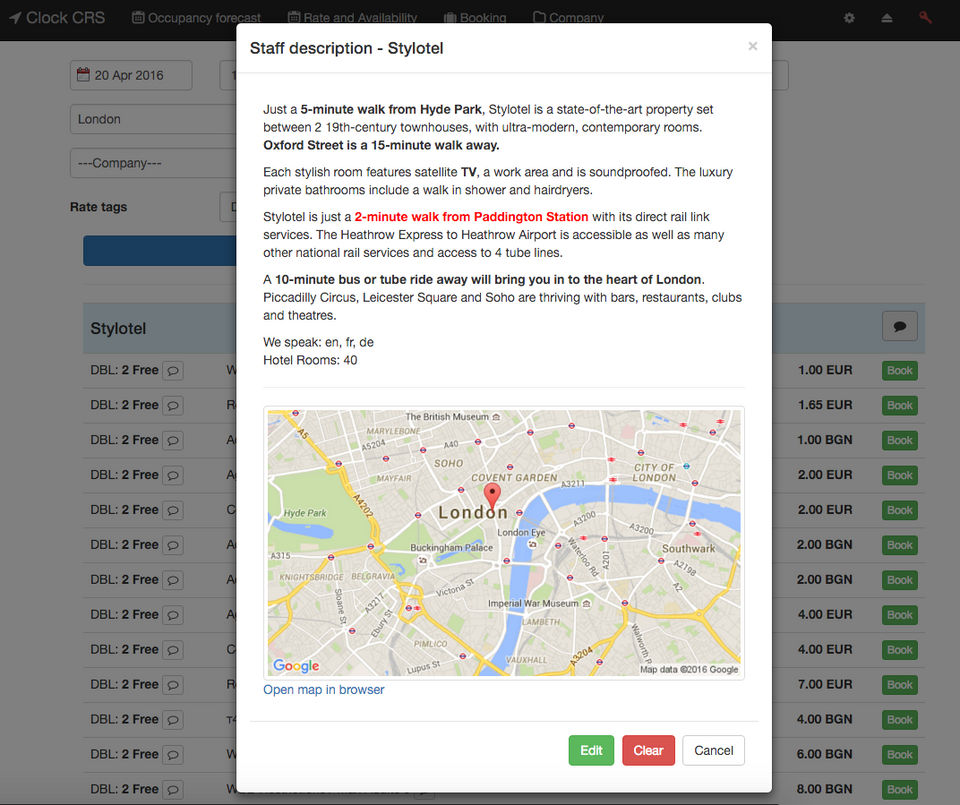The image size is (960, 805).
Task: Book the 1.00 BGN rate
Action: pyautogui.click(x=899, y=440)
